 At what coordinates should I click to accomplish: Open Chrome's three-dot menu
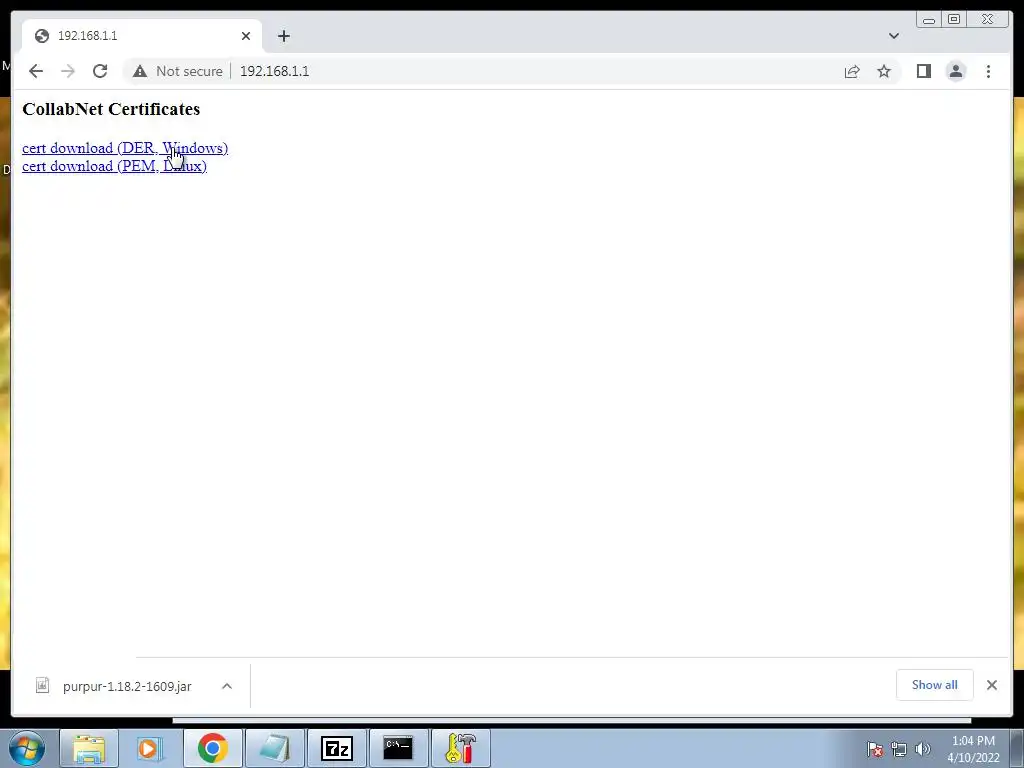988,71
